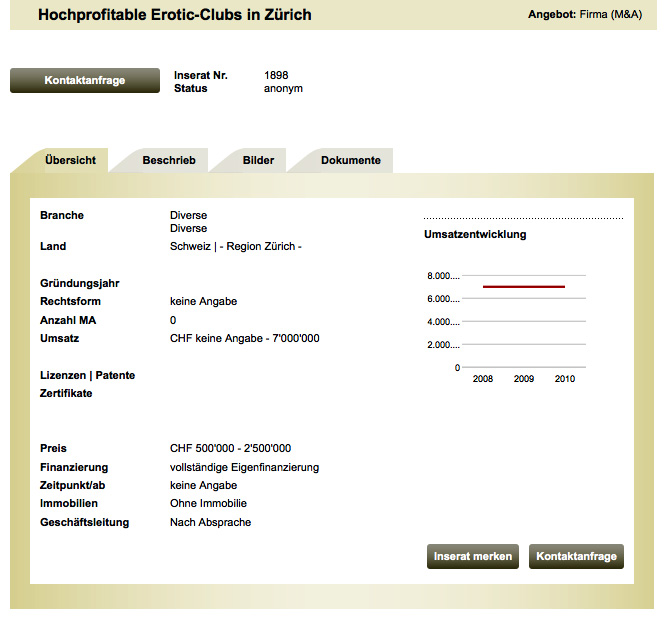664x620 pixels.
Task: Click the status value anonym
Action: tap(283, 88)
